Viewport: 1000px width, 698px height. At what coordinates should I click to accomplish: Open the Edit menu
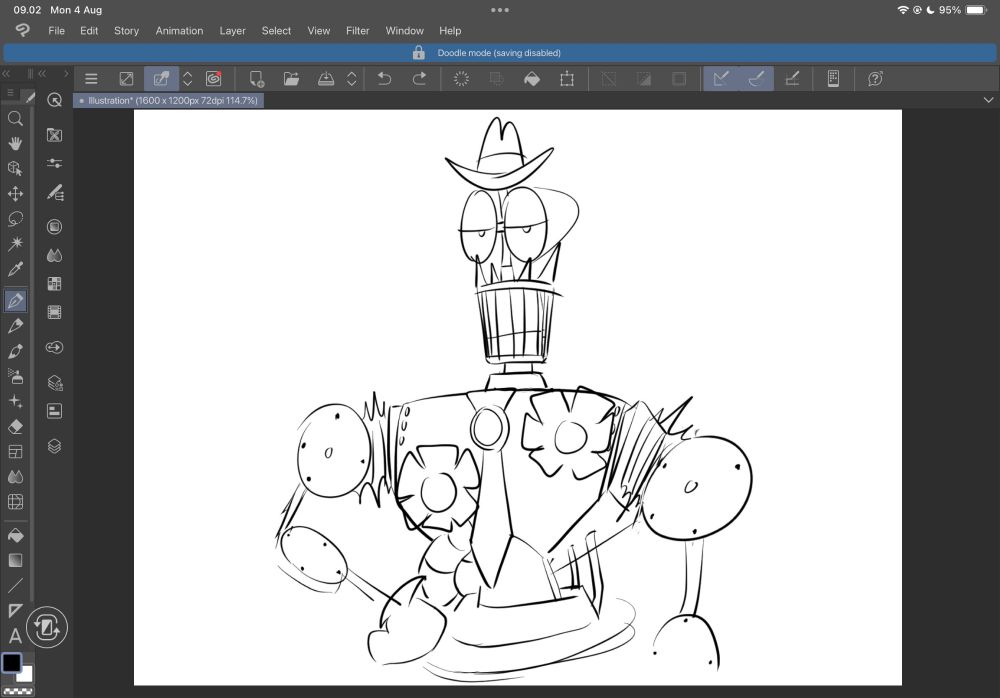click(x=89, y=31)
